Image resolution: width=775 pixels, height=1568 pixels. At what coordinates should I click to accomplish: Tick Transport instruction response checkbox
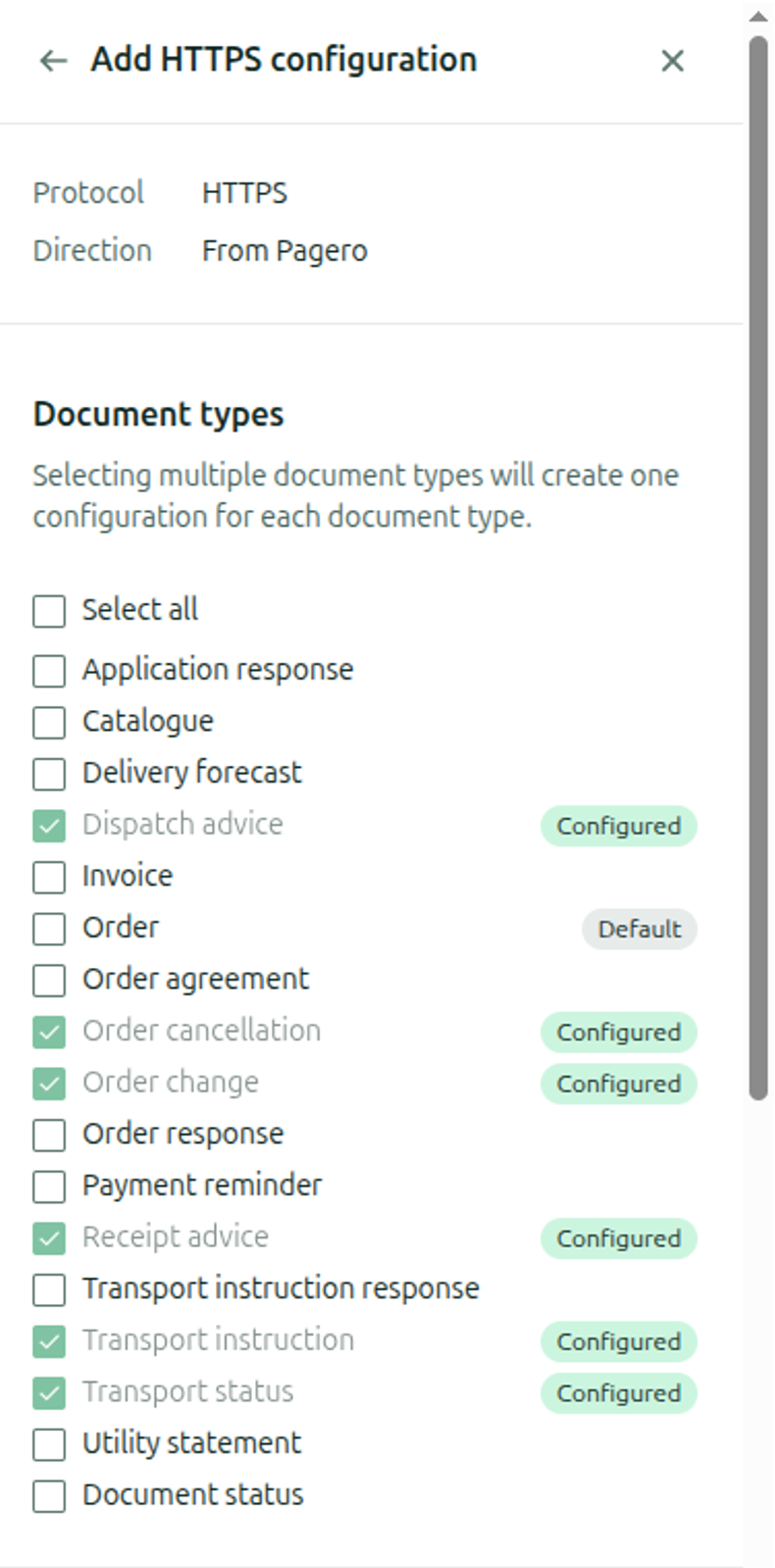[x=49, y=1290]
